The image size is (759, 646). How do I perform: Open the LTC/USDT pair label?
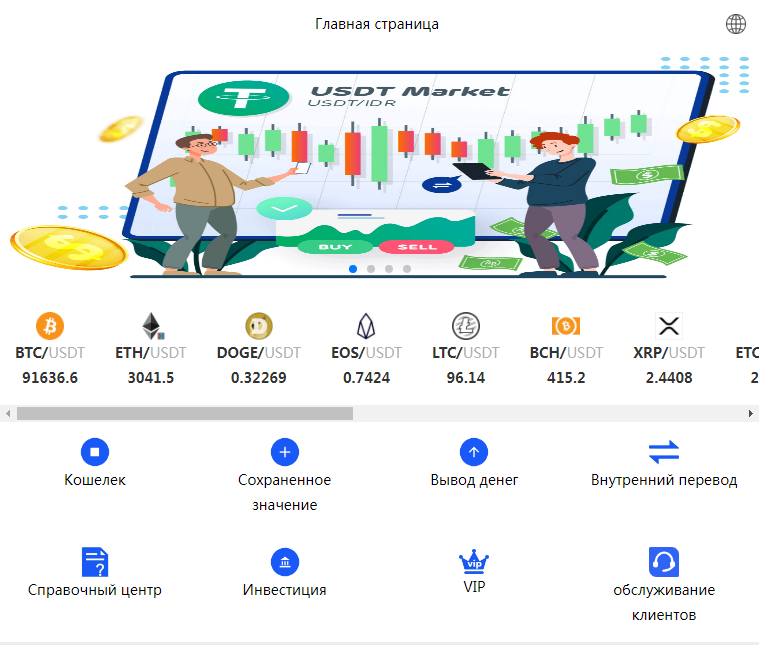[x=466, y=353]
